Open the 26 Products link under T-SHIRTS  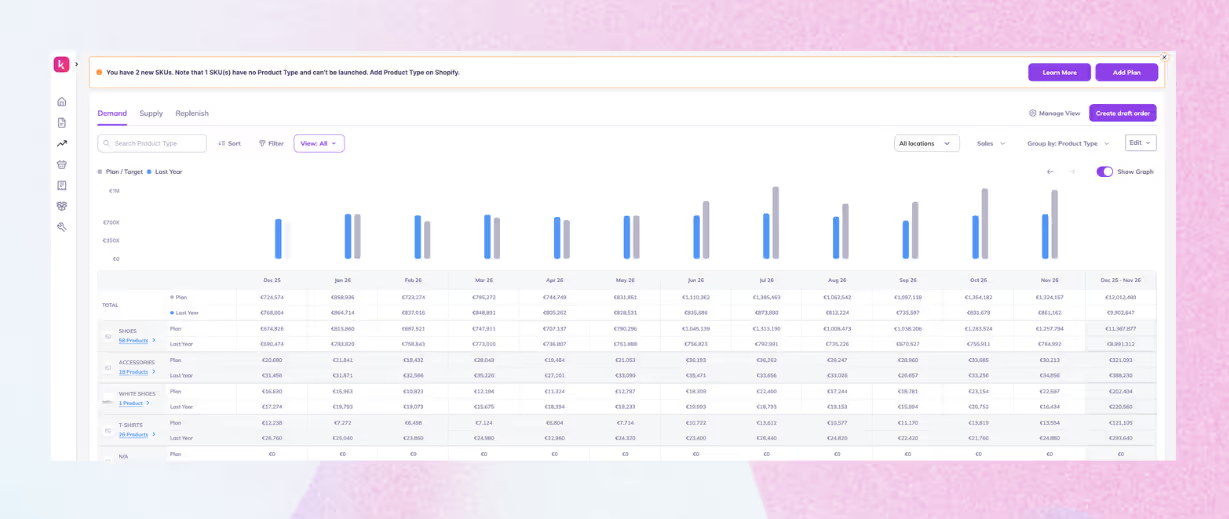pos(133,435)
